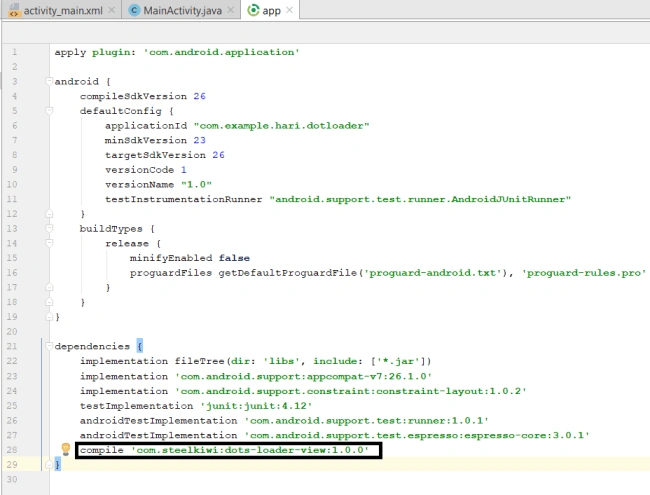The width and height of the screenshot is (650, 495).
Task: Click line number 20 in the gutter
Action: pyautogui.click(x=12, y=331)
